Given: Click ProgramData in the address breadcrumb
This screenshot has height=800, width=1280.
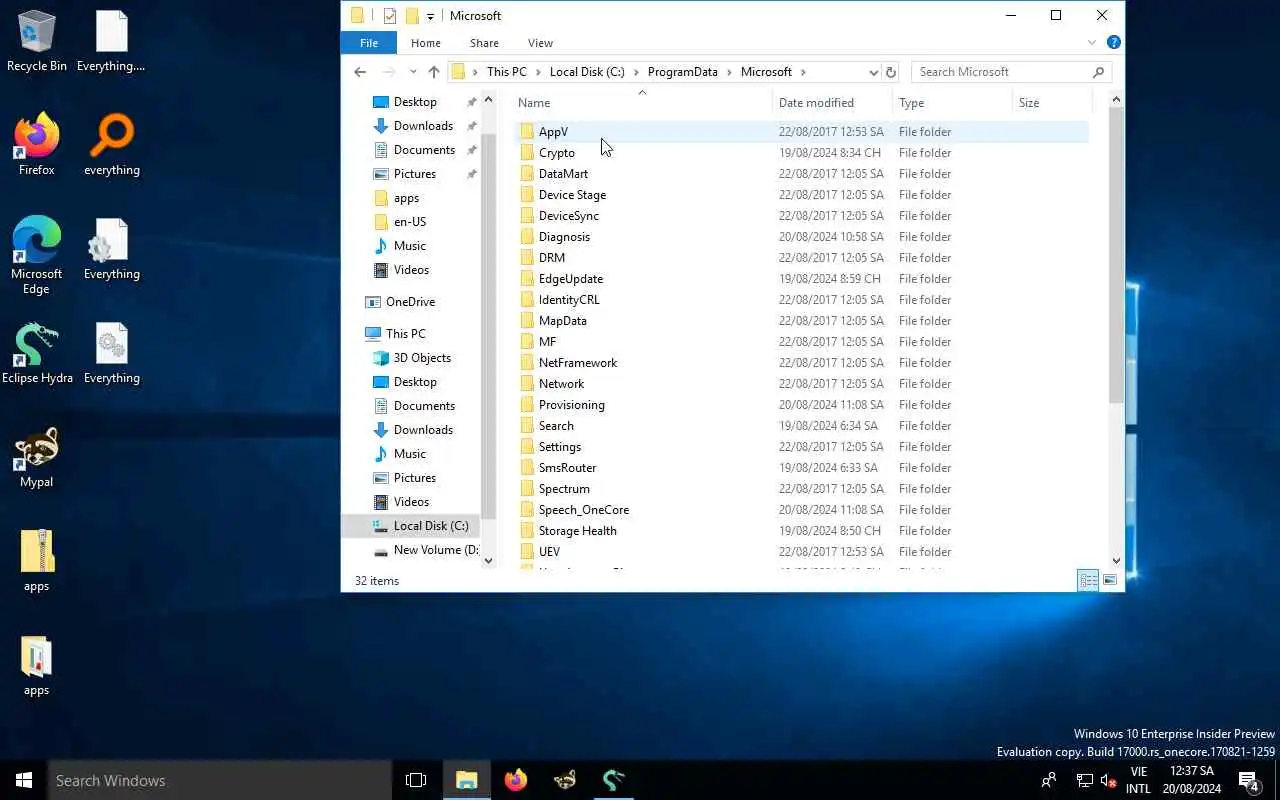Looking at the screenshot, I should (x=683, y=72).
